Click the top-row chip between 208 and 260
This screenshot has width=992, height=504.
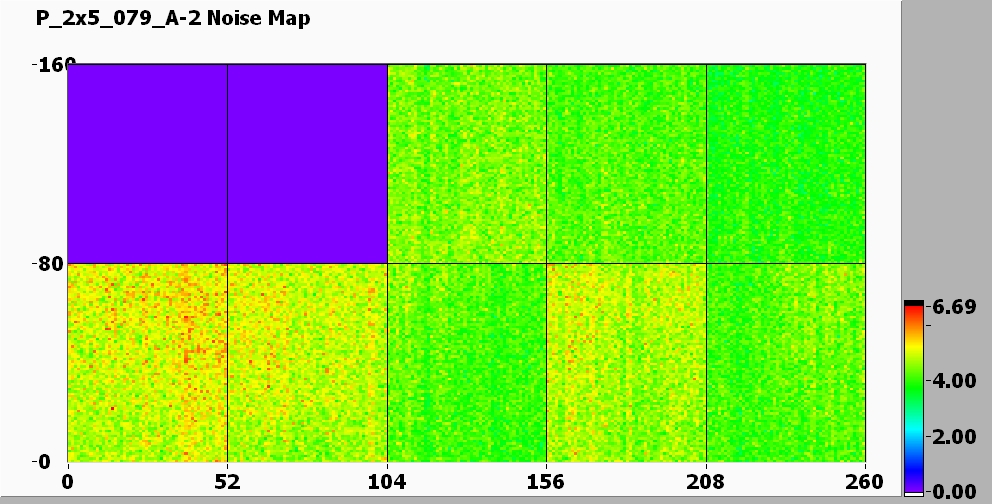[x=786, y=164]
